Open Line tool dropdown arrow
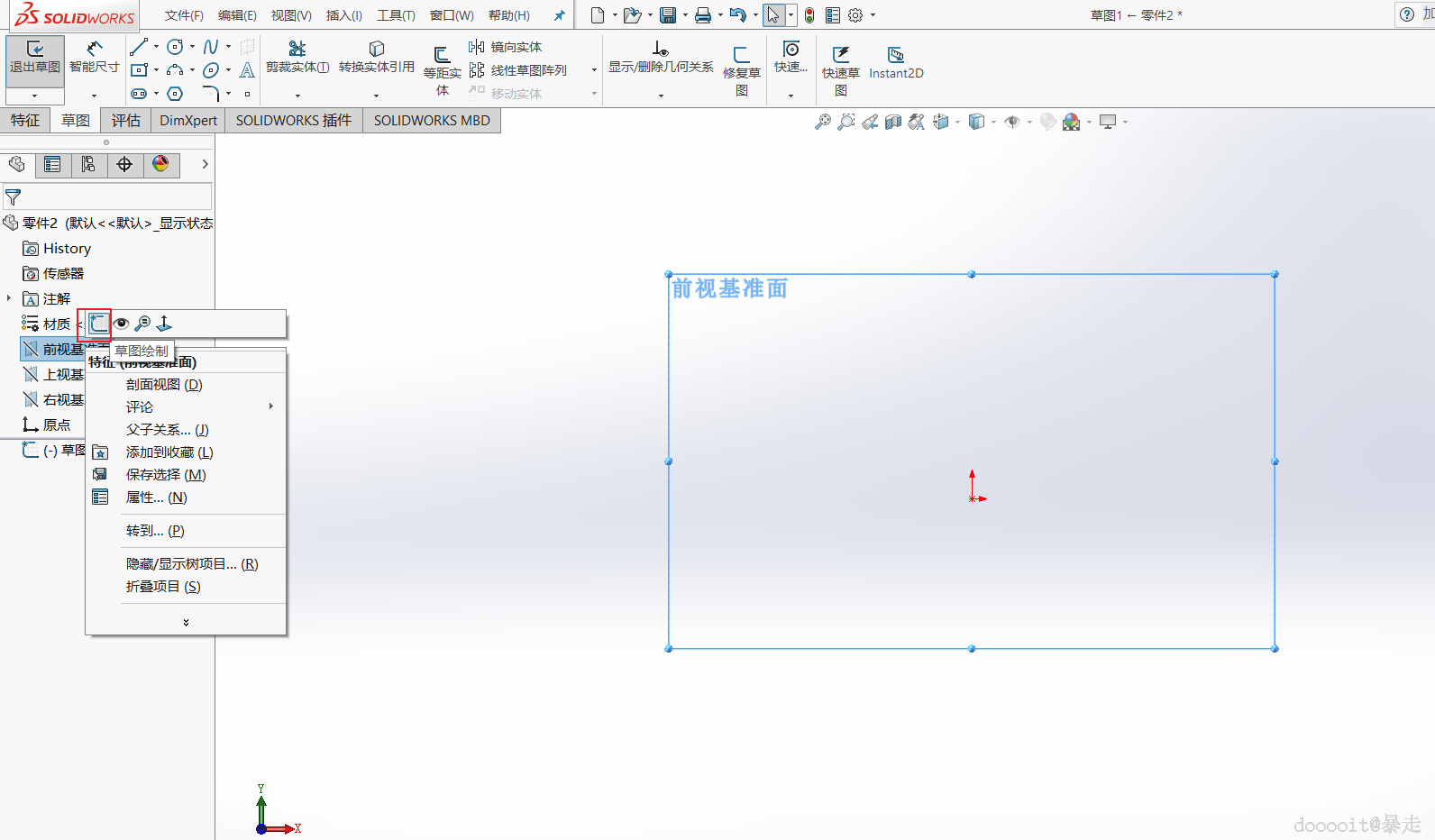1435x840 pixels. pyautogui.click(x=156, y=47)
